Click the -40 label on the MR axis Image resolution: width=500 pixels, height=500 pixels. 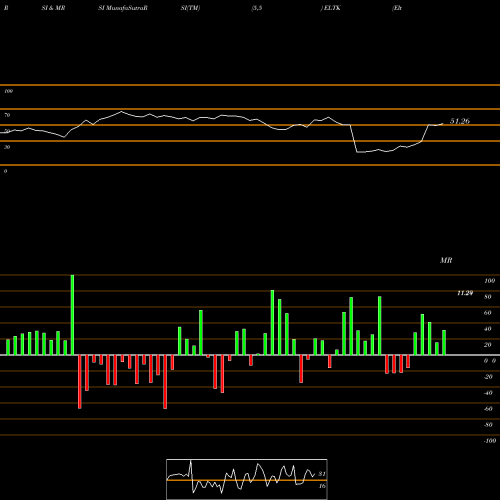pyautogui.click(x=488, y=393)
